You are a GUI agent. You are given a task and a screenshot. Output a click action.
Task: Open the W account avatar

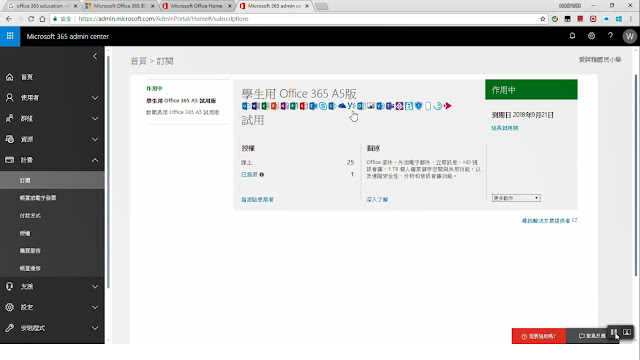pos(629,36)
